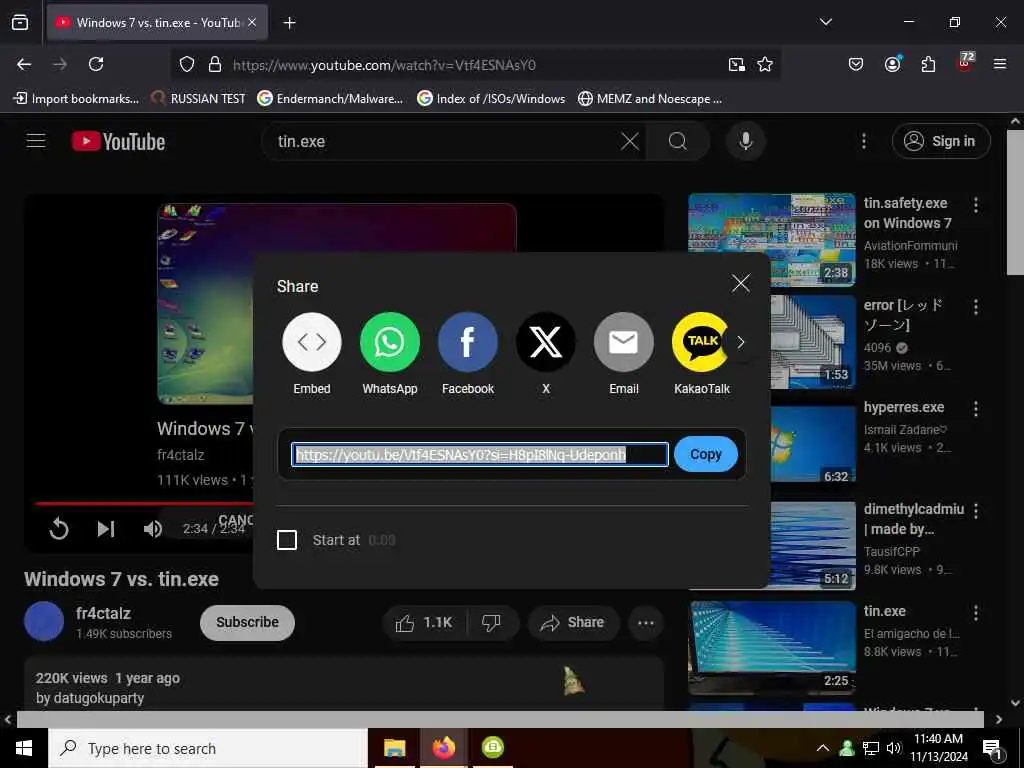Open the Firefox account icon
The image size is (1024, 768).
[x=892, y=63]
